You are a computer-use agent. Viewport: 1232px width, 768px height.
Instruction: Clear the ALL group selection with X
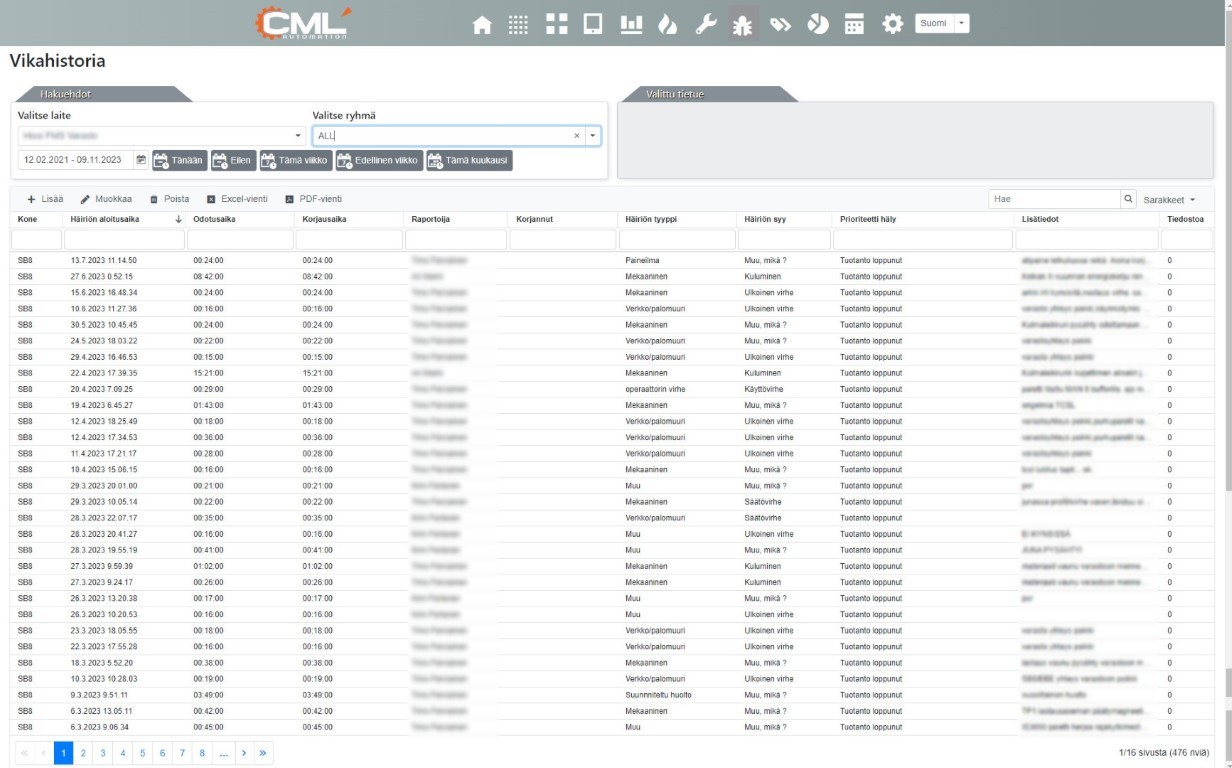point(576,136)
